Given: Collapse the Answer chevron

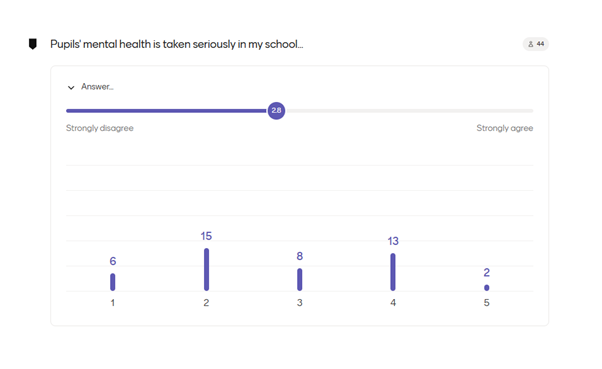Looking at the screenshot, I should click(71, 88).
